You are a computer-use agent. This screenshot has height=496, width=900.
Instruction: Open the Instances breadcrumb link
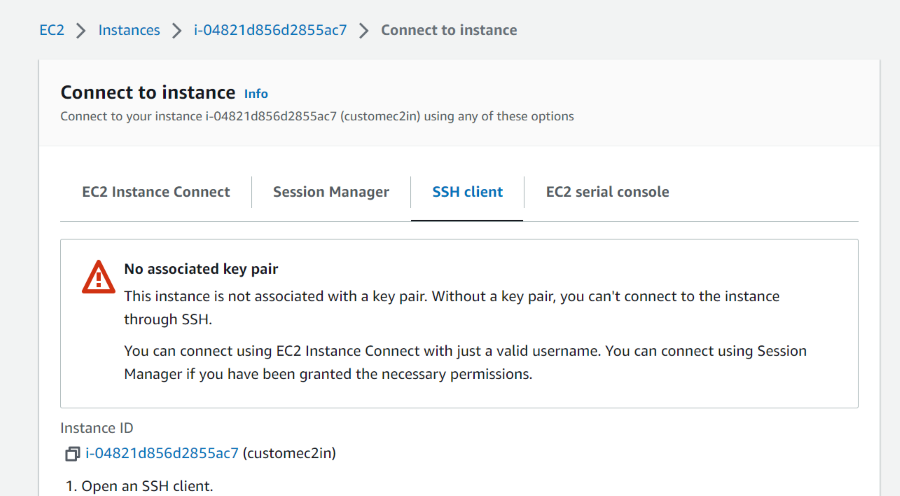(x=129, y=30)
